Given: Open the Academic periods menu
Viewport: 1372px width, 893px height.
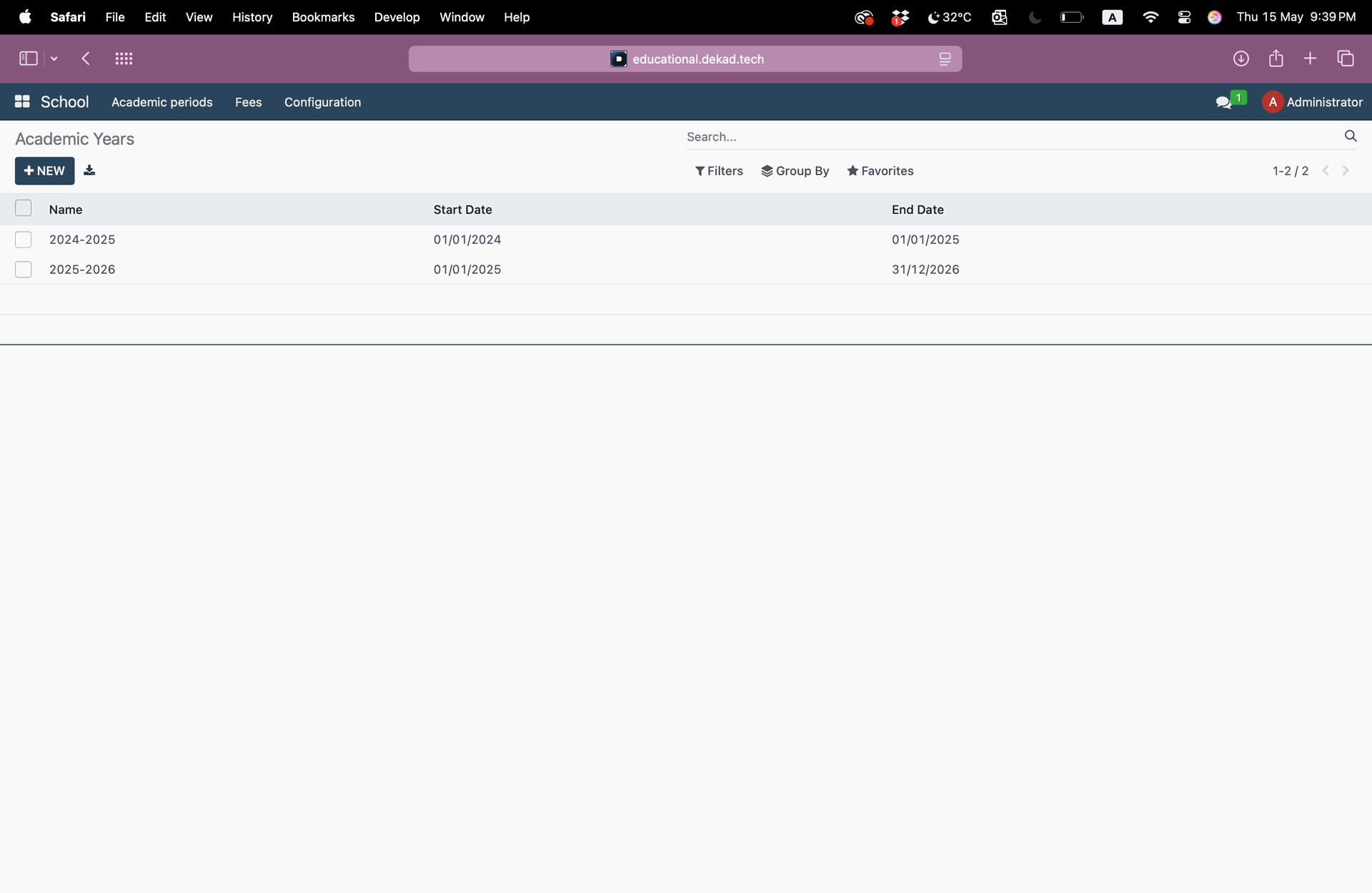Looking at the screenshot, I should (x=161, y=102).
